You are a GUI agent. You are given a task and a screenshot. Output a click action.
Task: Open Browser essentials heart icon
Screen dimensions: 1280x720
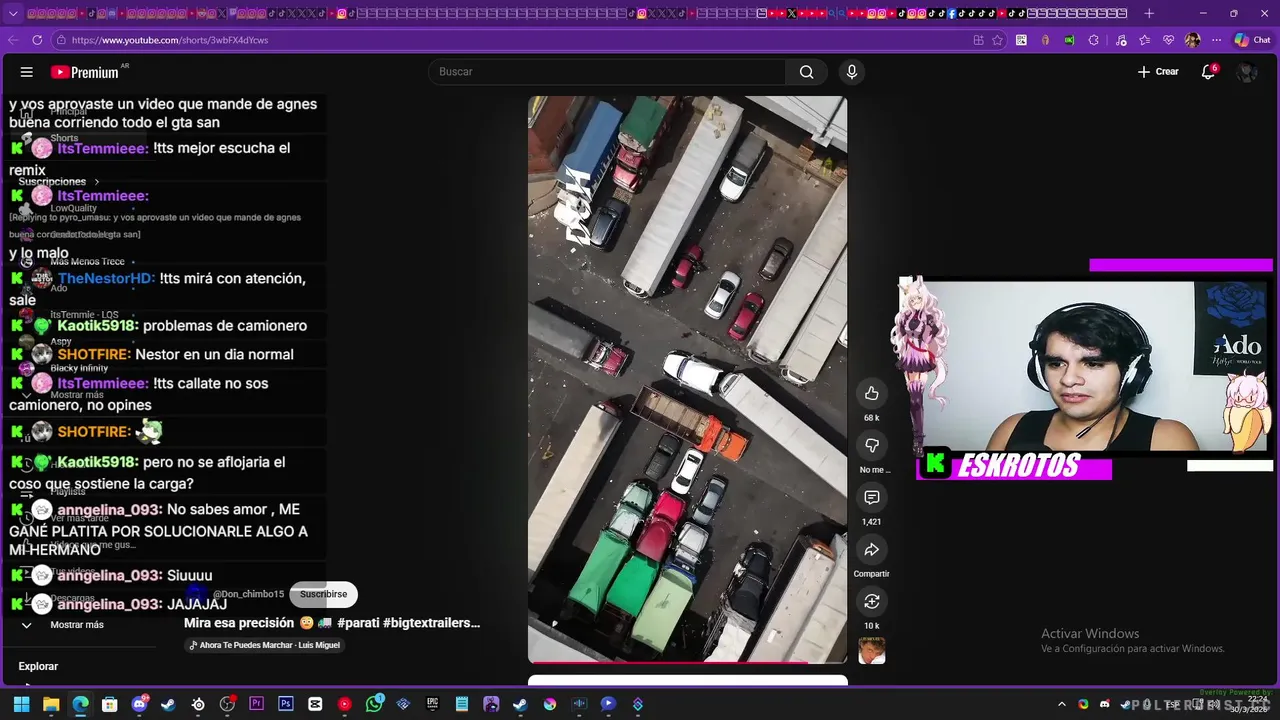coord(1169,40)
